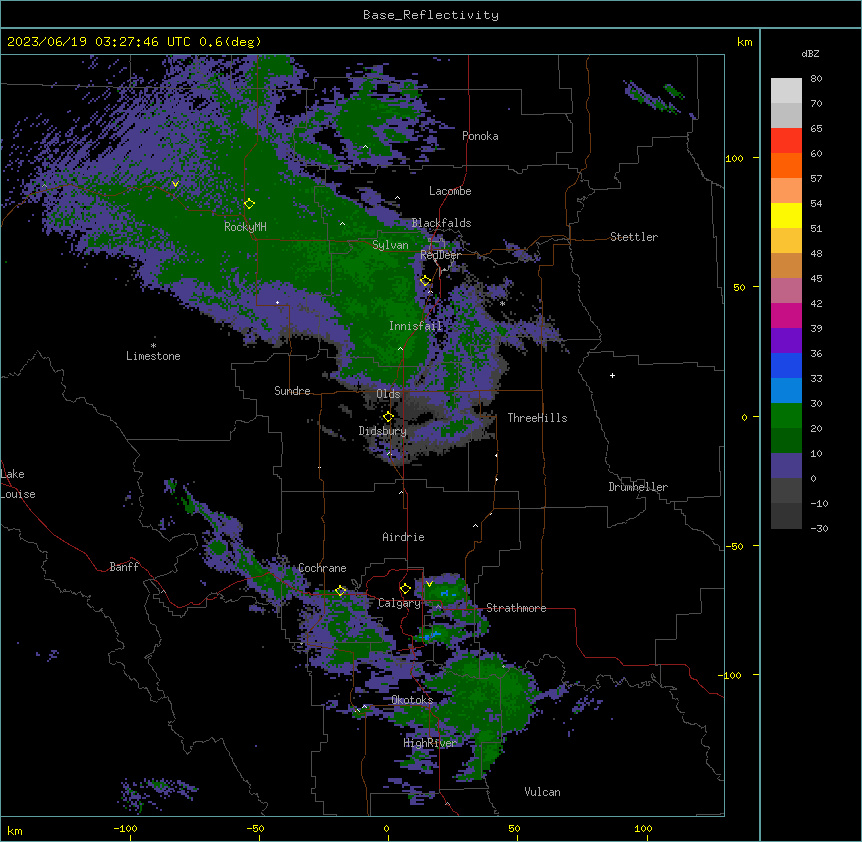Click the yellow station marker near RockyMH
The image size is (862, 842).
pyautogui.click(x=249, y=204)
